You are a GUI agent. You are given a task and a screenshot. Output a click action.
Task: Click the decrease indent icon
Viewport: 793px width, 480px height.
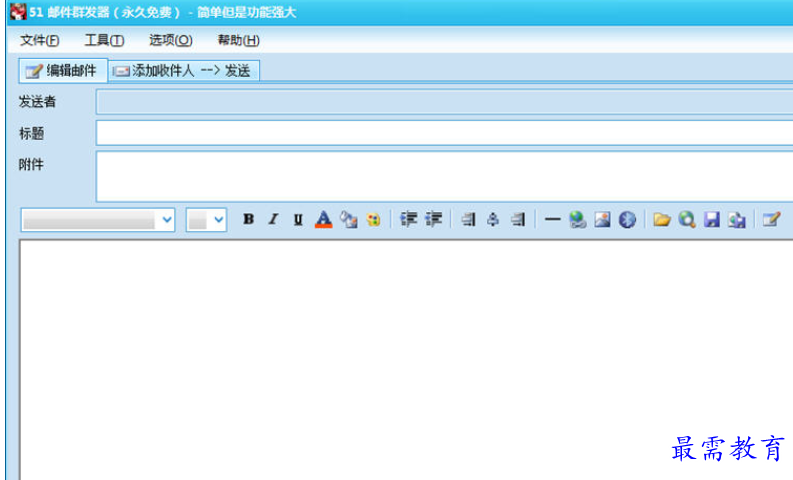(x=408, y=219)
